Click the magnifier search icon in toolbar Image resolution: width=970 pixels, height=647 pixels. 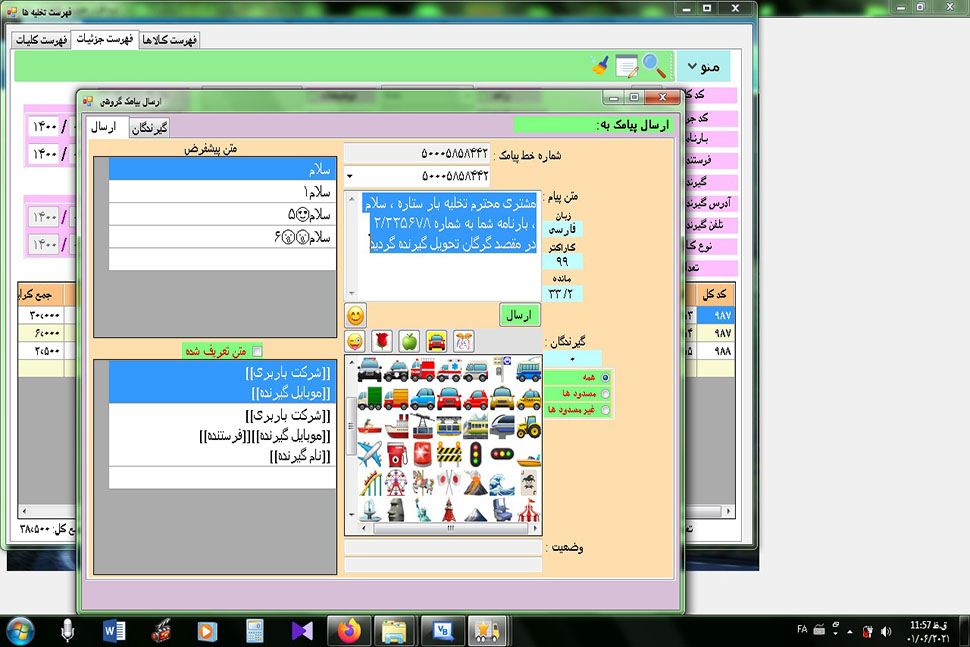[x=654, y=66]
